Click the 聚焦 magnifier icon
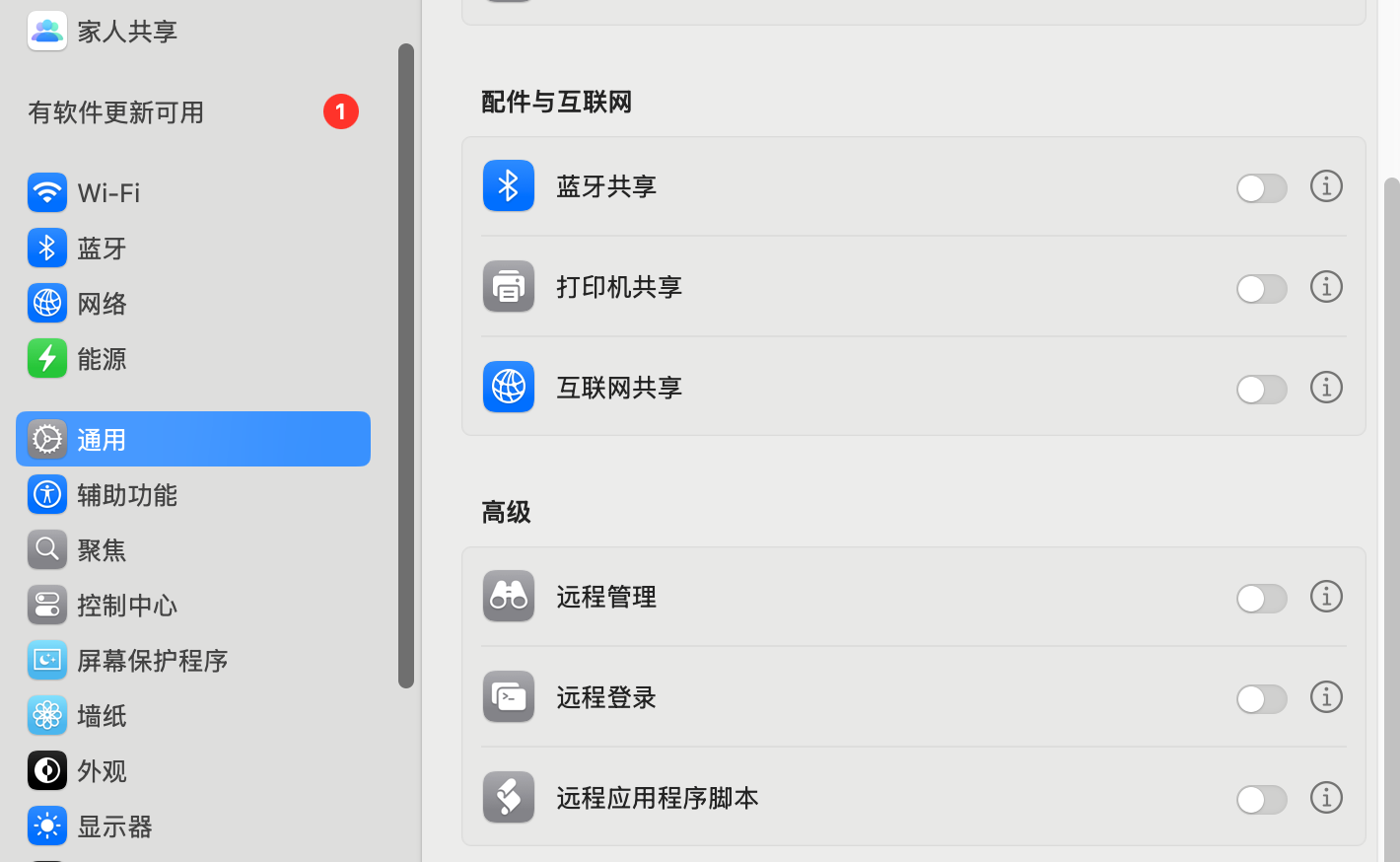Image resolution: width=1400 pixels, height=862 pixels. coord(47,549)
